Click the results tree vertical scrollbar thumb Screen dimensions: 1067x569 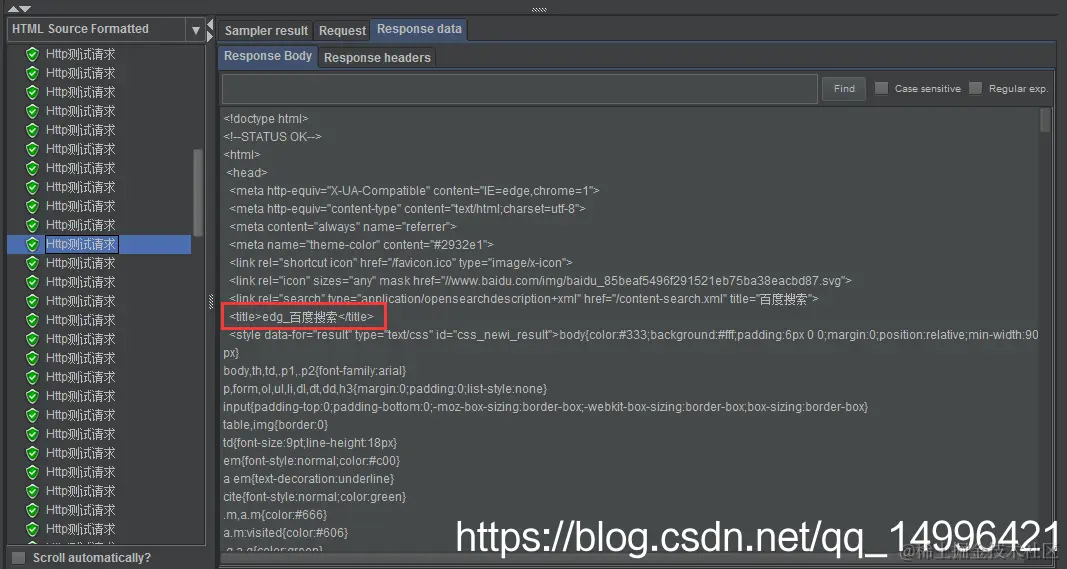click(198, 192)
